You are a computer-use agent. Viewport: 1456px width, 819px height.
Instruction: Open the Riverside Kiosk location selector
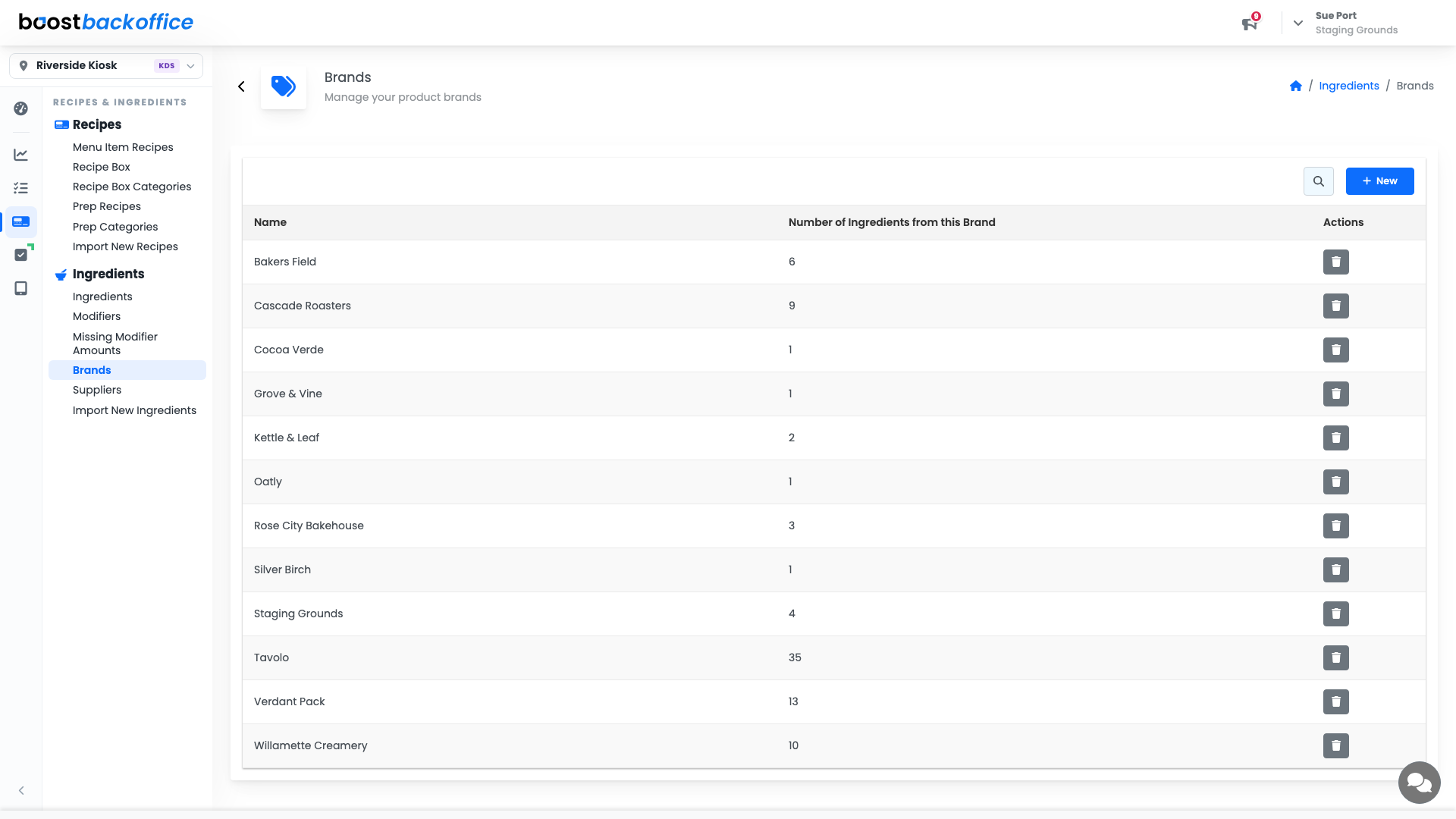[106, 66]
